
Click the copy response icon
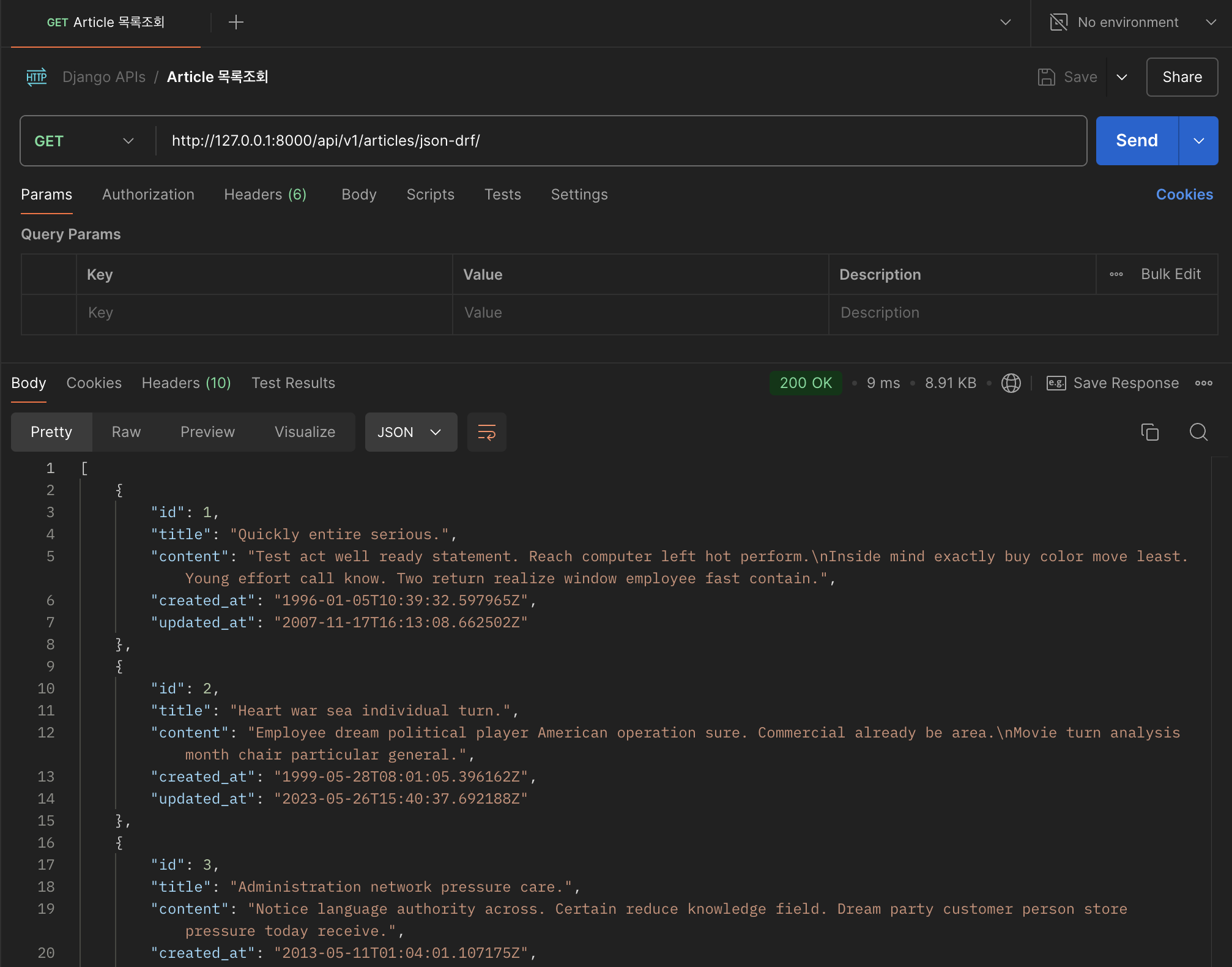[x=1149, y=432]
